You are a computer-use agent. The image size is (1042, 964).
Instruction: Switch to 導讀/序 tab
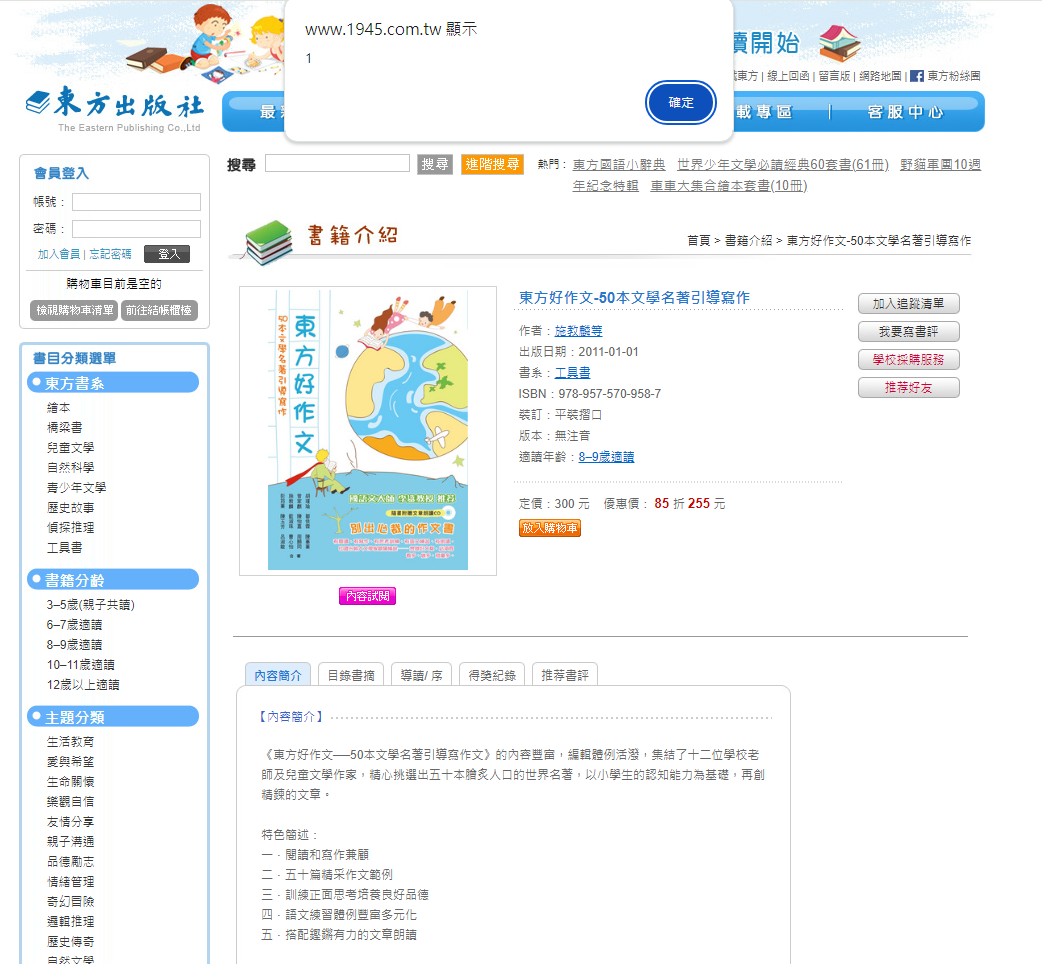(x=421, y=675)
